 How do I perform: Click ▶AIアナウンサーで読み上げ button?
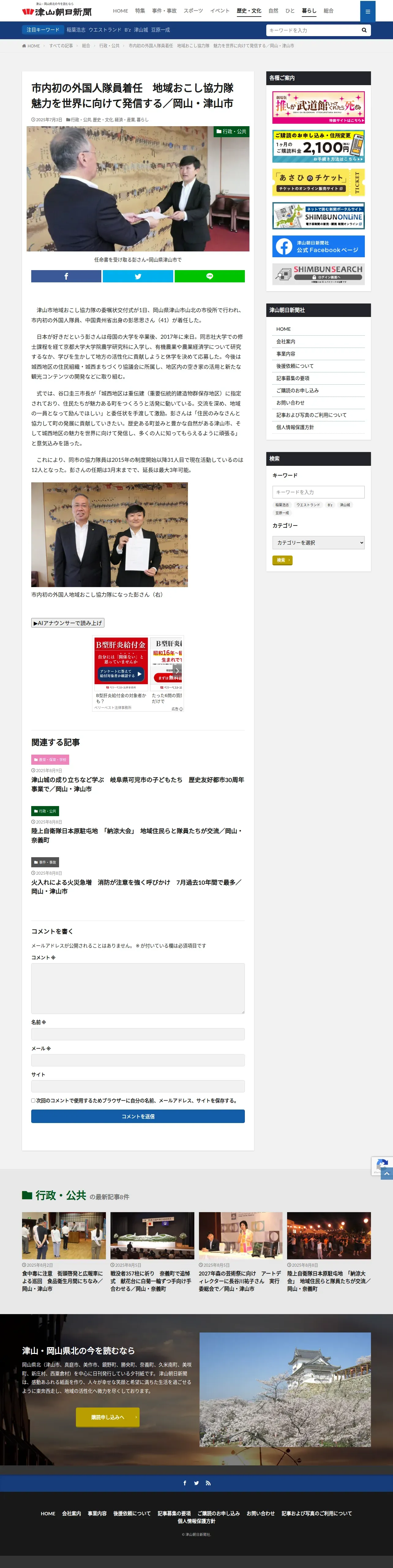(x=68, y=623)
